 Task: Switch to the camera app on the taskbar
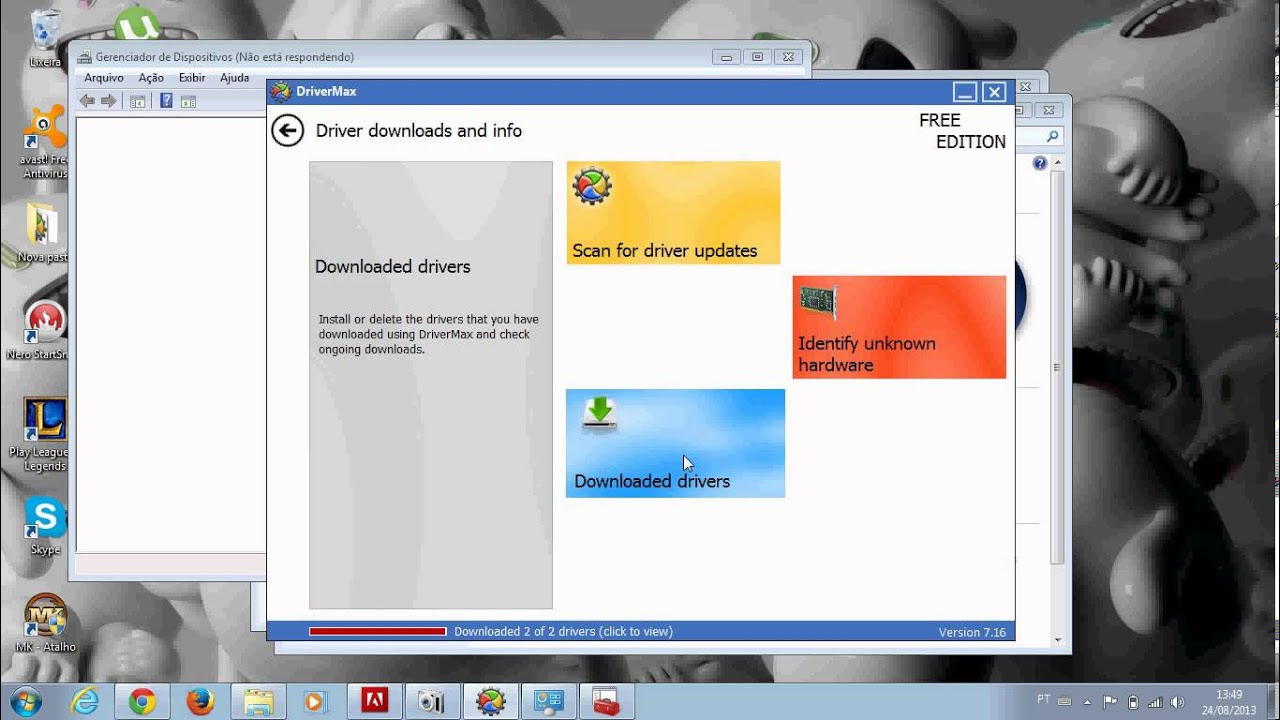432,702
